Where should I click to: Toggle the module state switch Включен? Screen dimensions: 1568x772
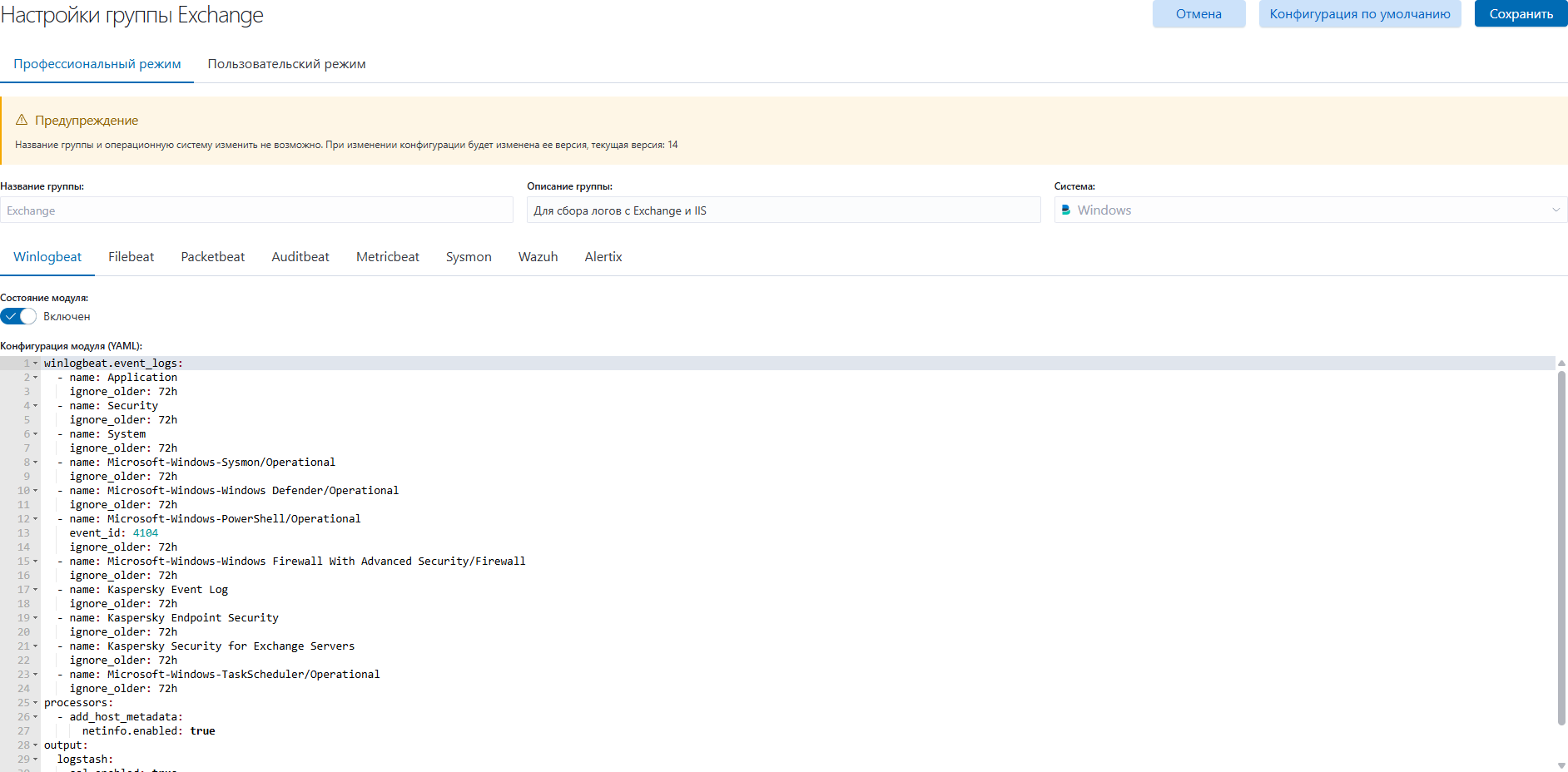point(18,316)
